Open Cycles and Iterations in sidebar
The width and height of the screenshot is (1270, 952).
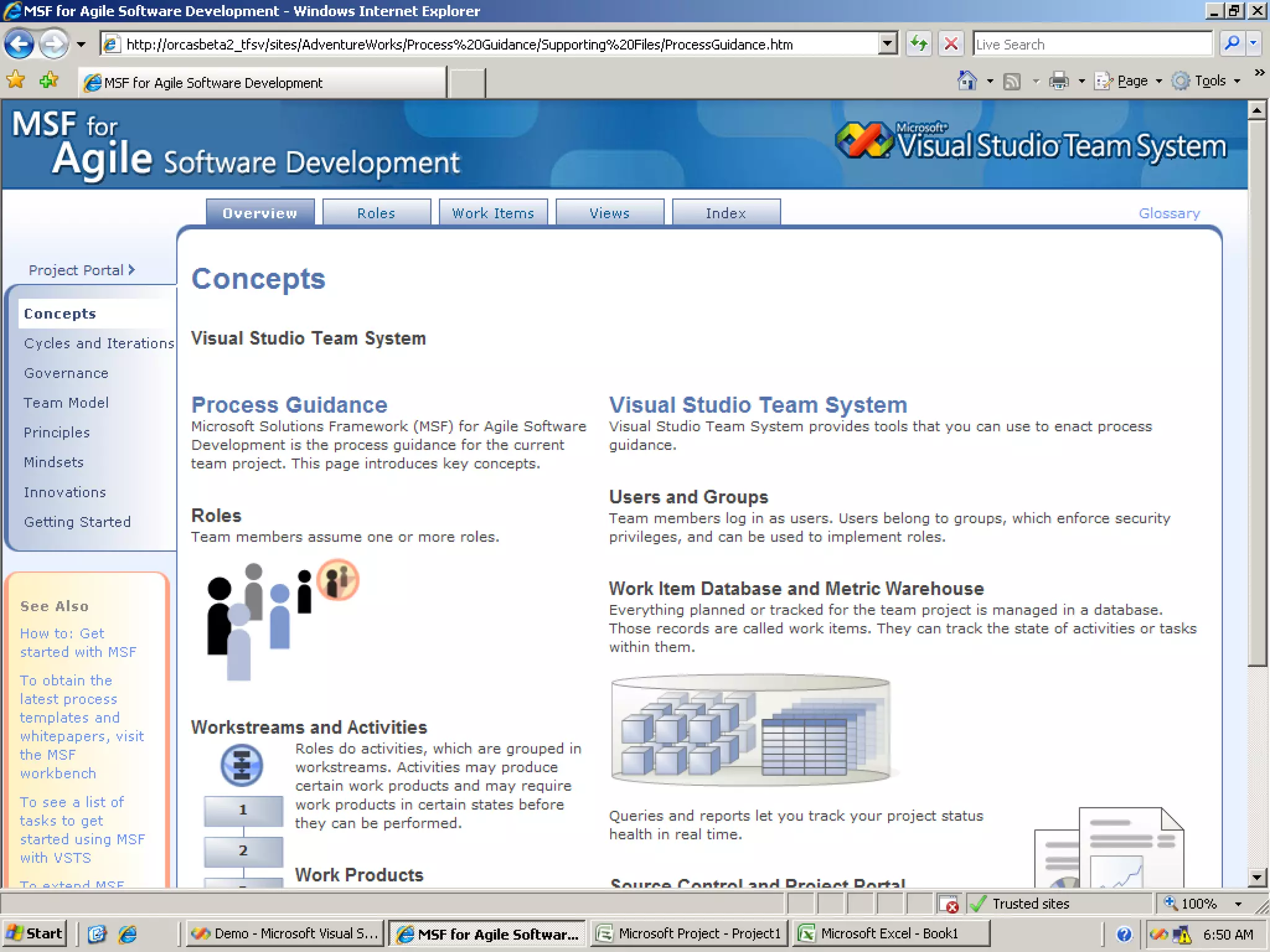coord(99,343)
